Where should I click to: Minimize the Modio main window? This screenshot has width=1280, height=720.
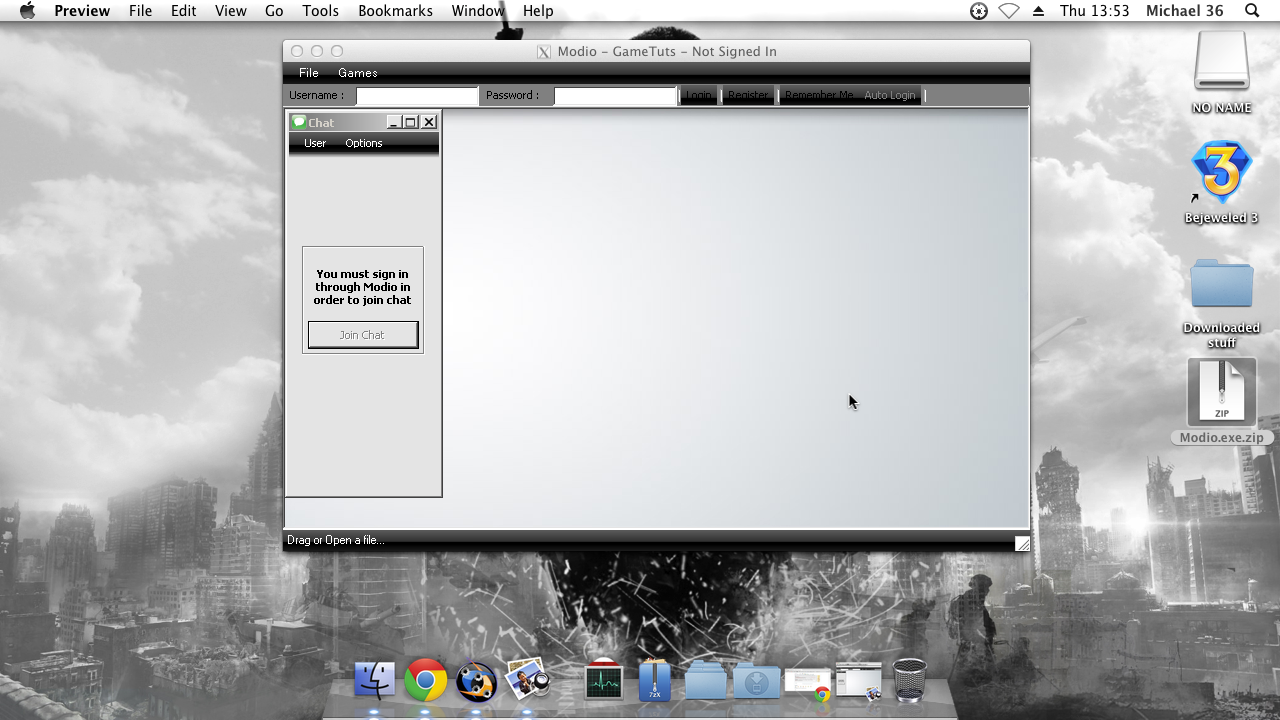317,51
